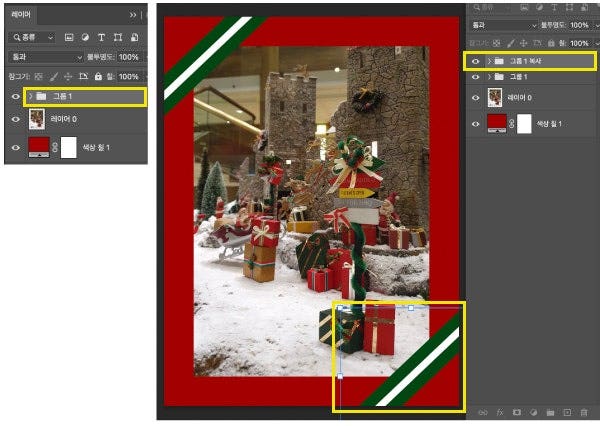Click opacity 100% field in floating panel

click(x=129, y=57)
